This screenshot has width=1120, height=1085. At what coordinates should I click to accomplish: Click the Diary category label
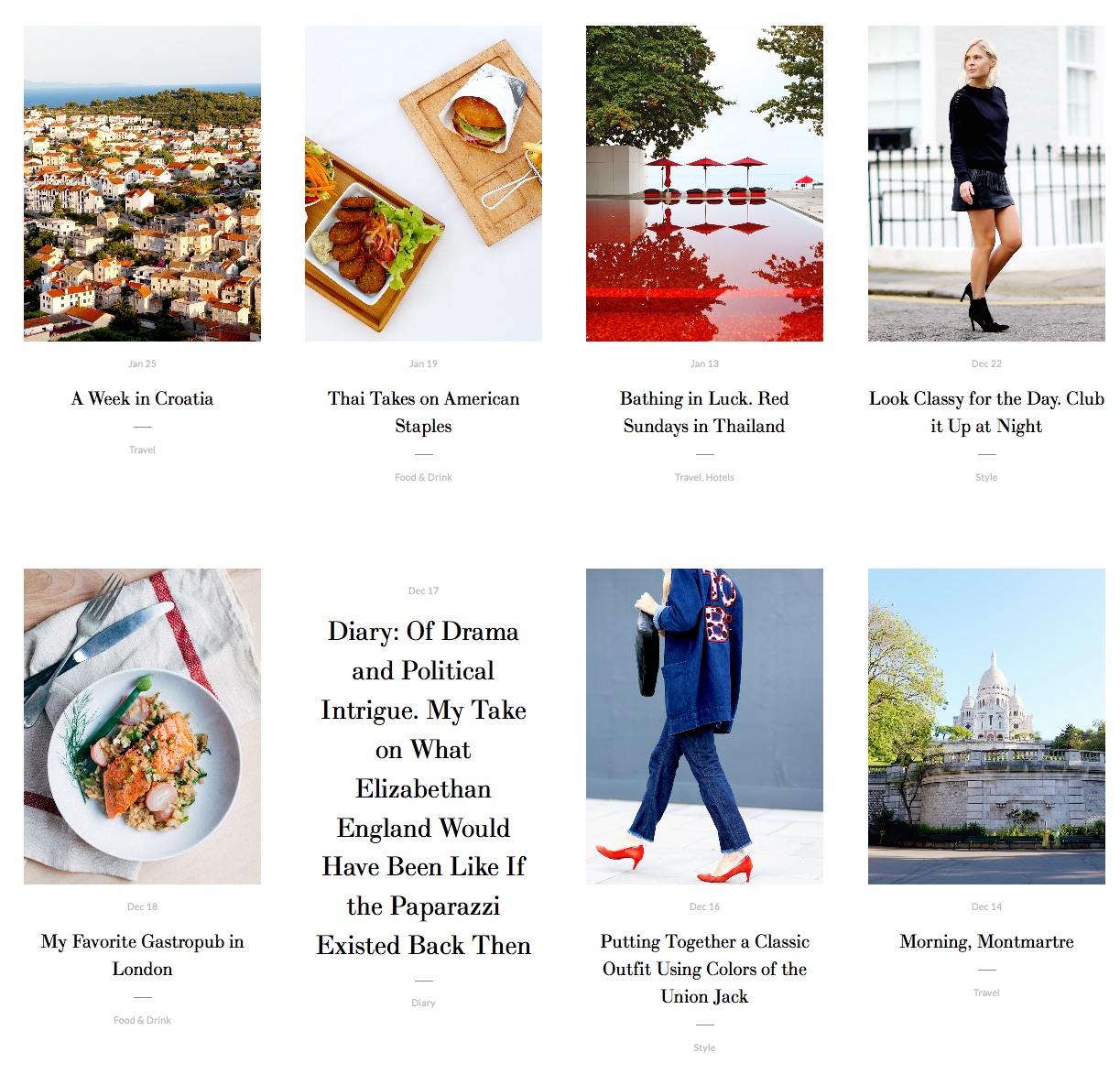pyautogui.click(x=423, y=1003)
